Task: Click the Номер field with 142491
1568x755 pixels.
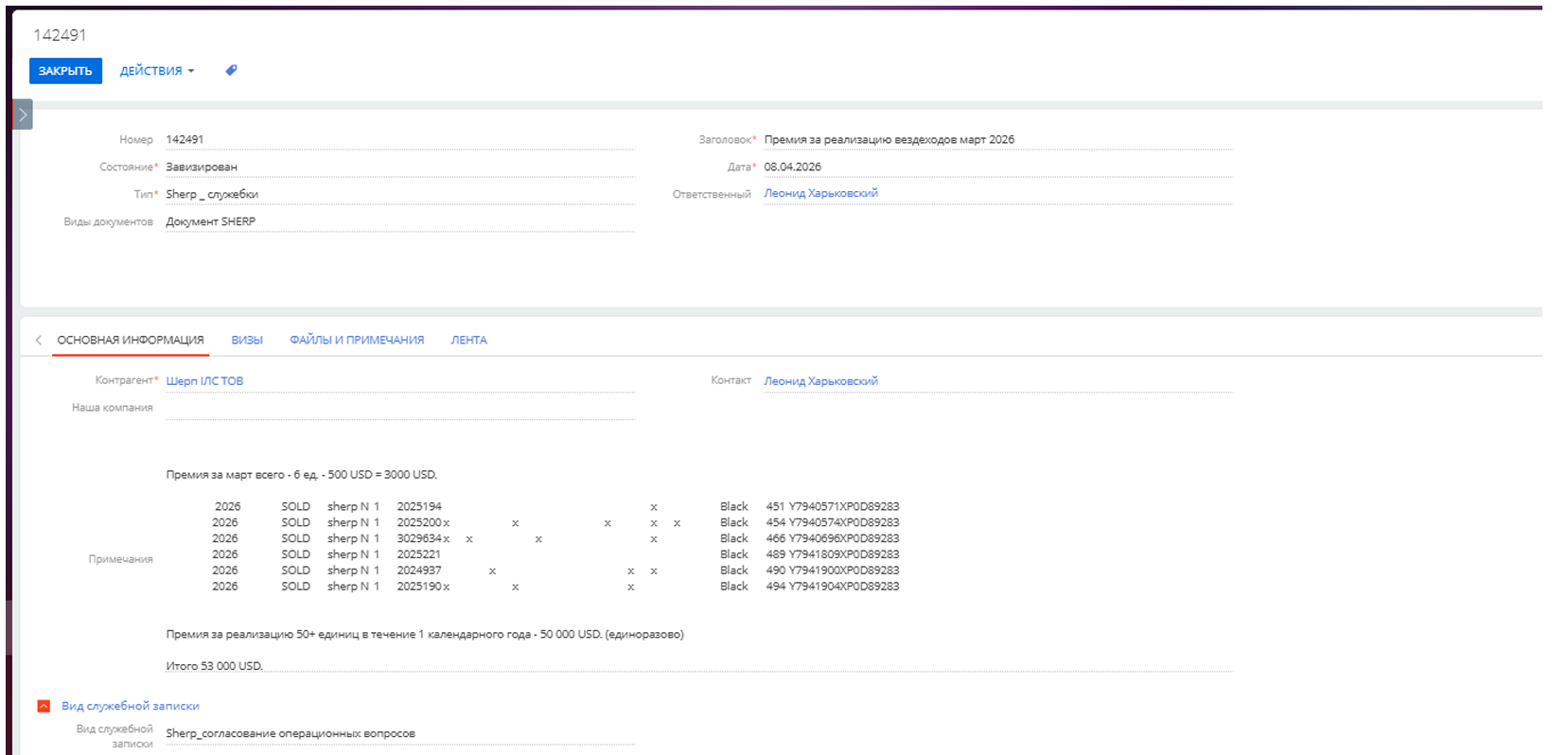Action: (x=399, y=139)
